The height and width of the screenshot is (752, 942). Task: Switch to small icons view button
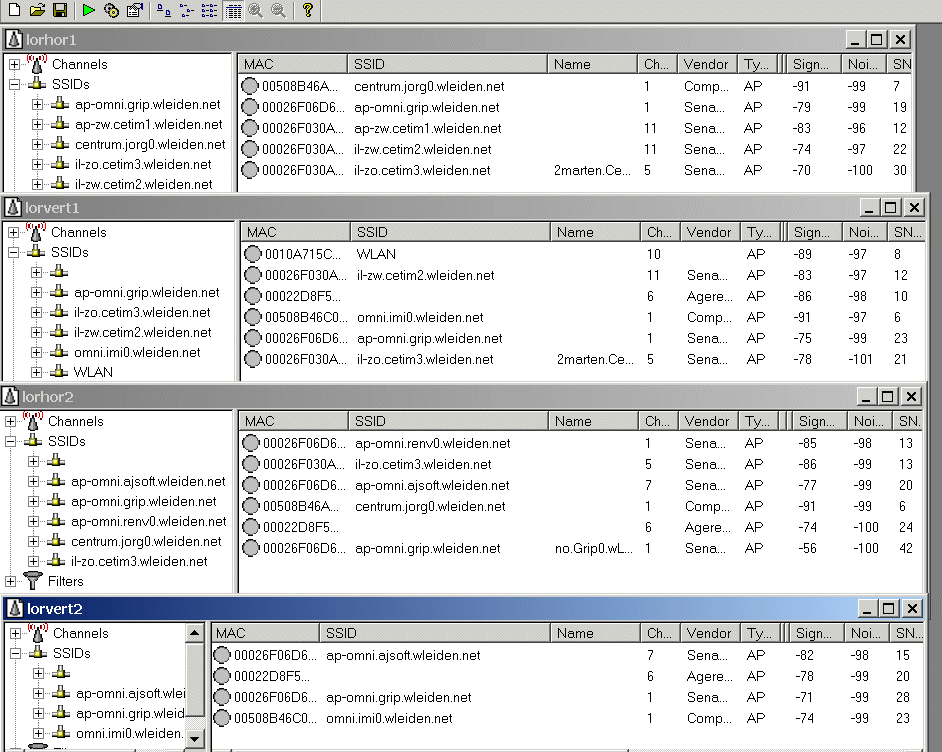pyautogui.click(x=186, y=10)
